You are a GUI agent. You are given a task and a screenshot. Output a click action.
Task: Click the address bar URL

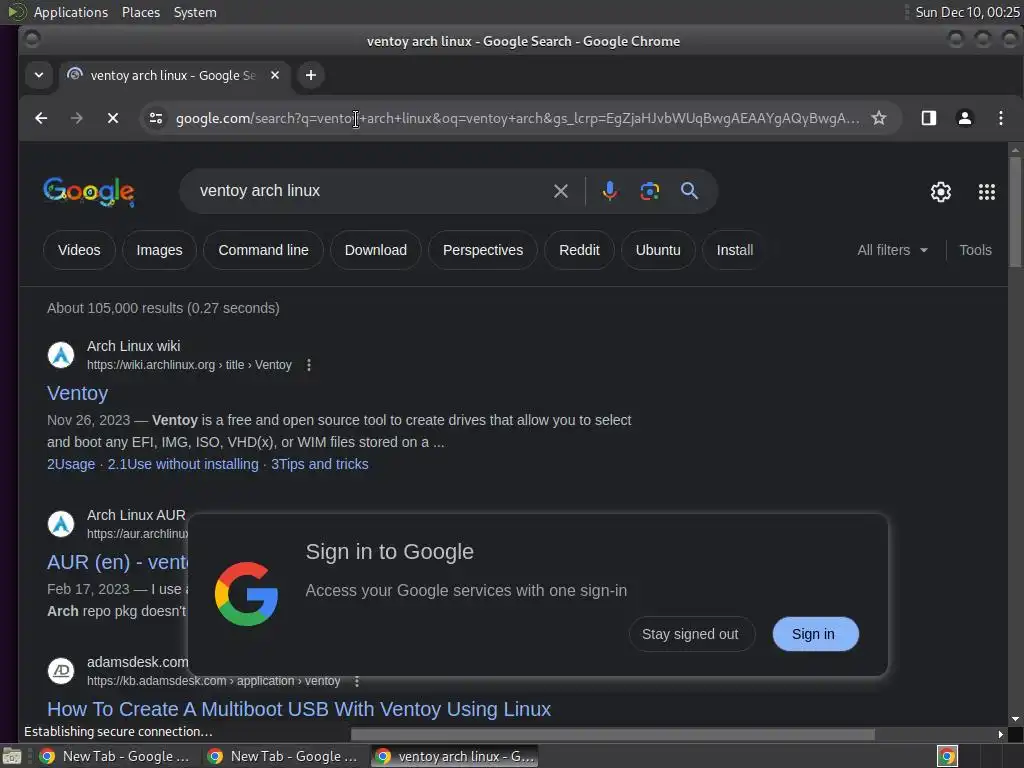tap(517, 118)
